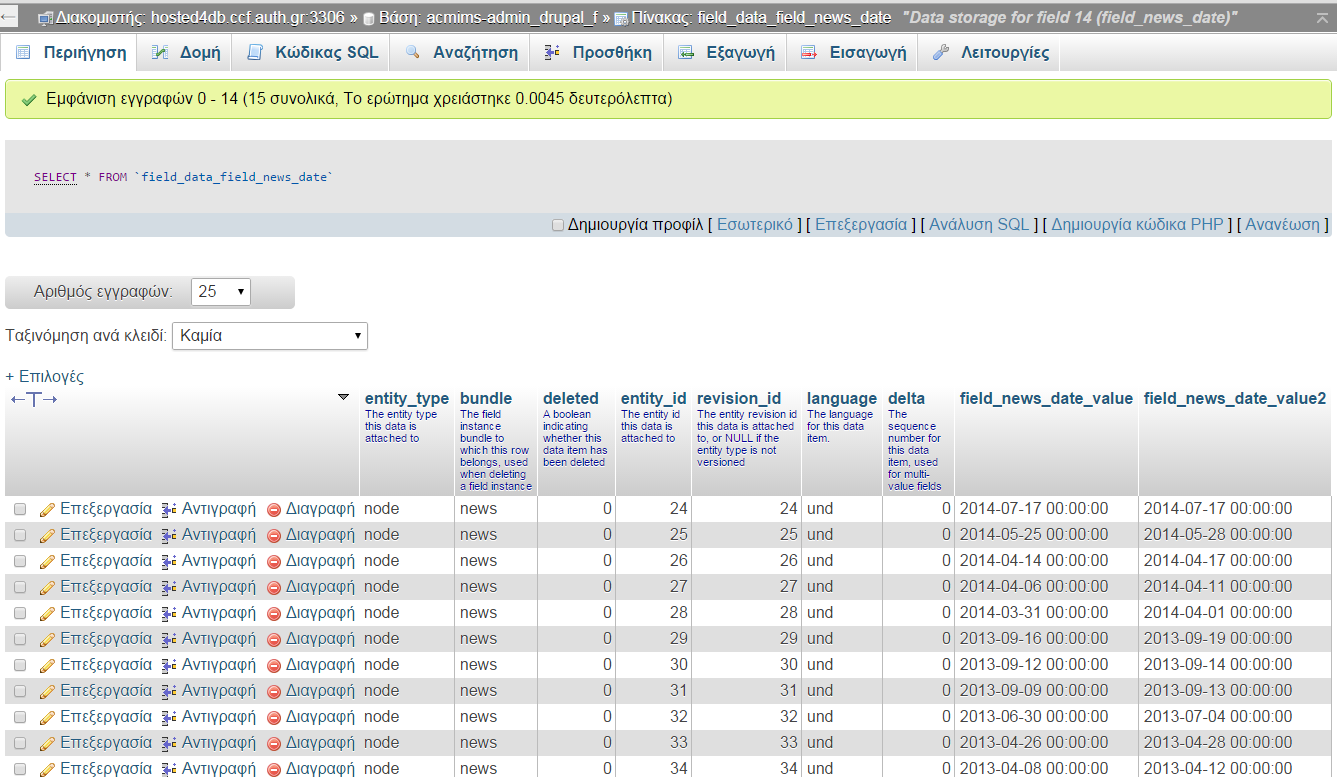The height and width of the screenshot is (777, 1337).
Task: Click copy icon in entity_id 32 row
Action: [x=169, y=717]
